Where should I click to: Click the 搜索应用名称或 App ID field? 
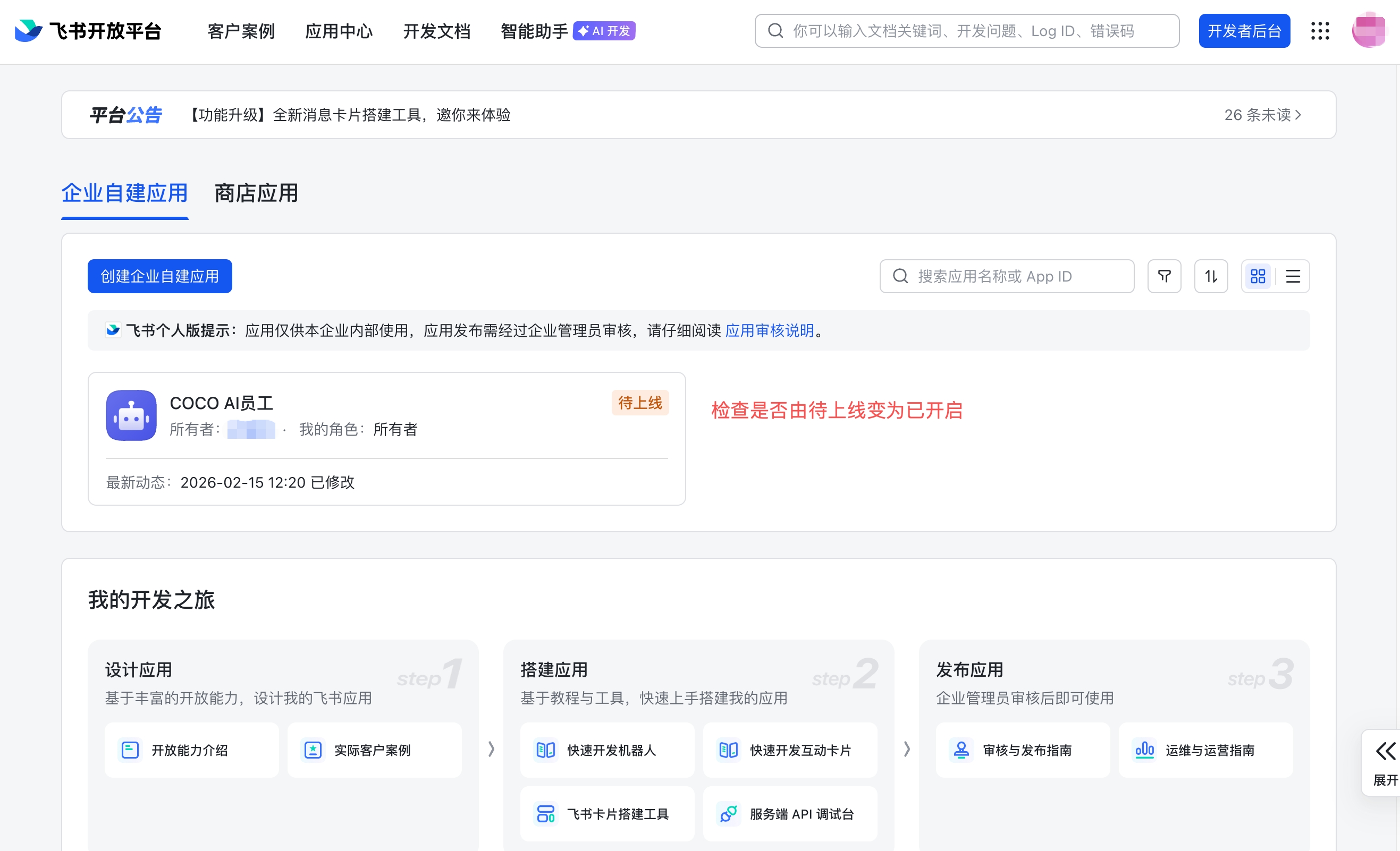click(x=1007, y=276)
